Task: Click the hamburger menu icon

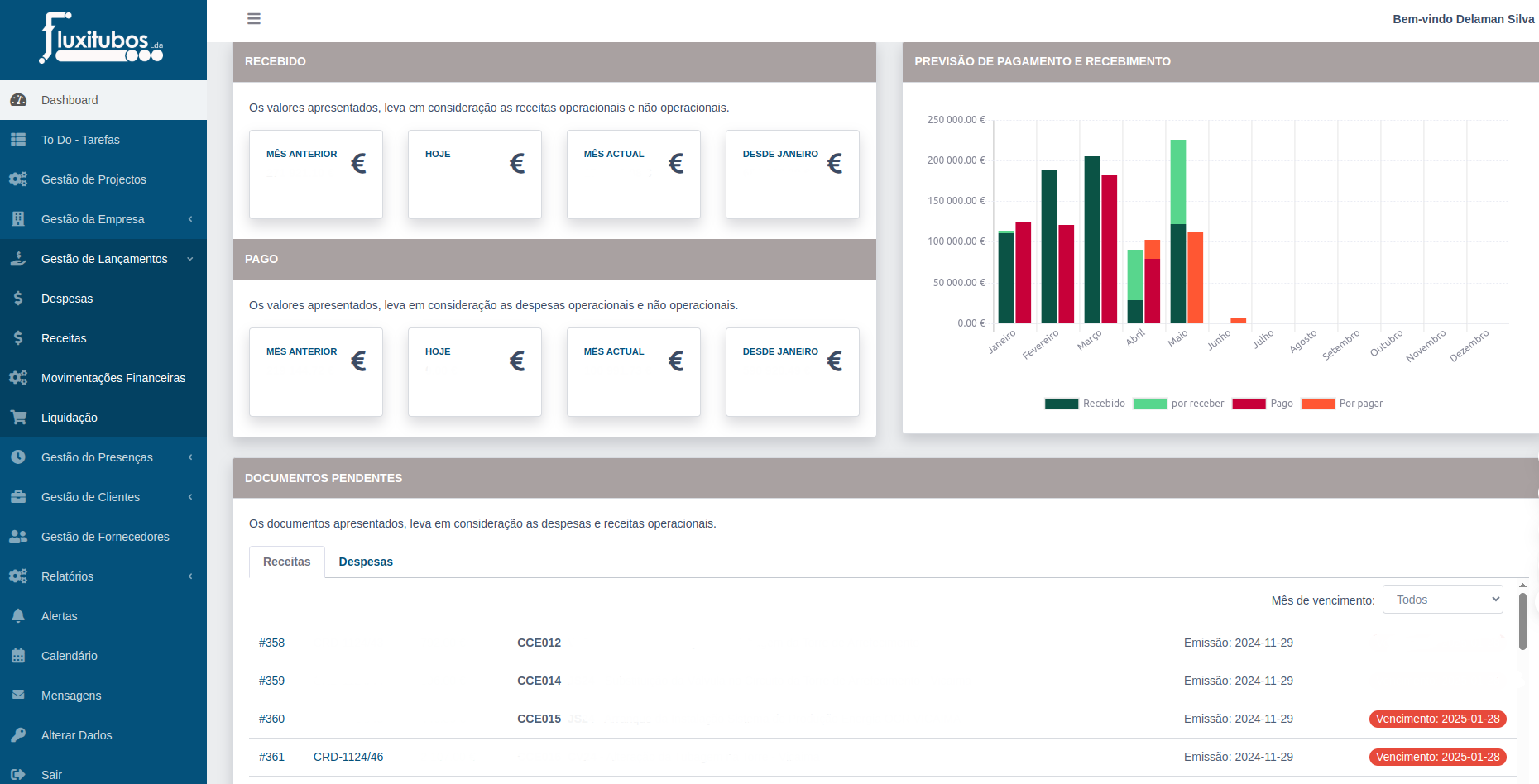Action: coord(254,18)
